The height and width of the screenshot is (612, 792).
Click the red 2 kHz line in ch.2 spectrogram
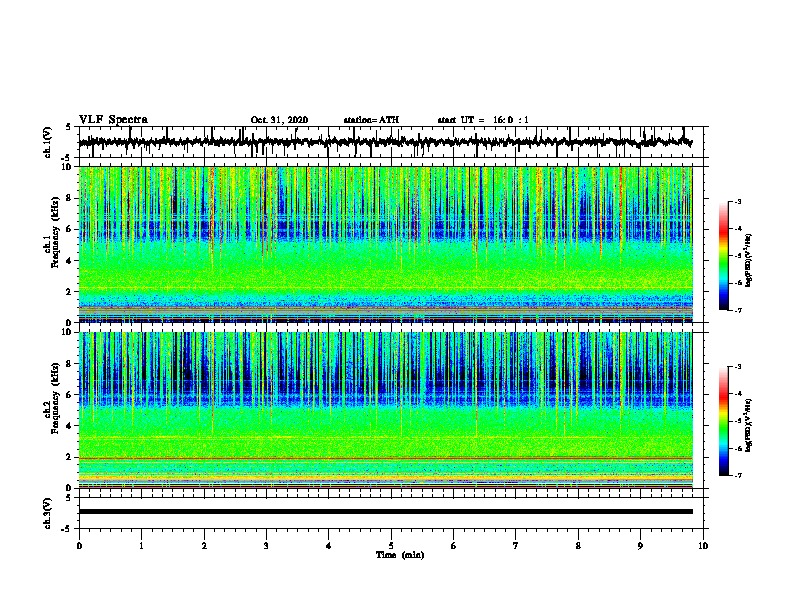click(x=386, y=458)
